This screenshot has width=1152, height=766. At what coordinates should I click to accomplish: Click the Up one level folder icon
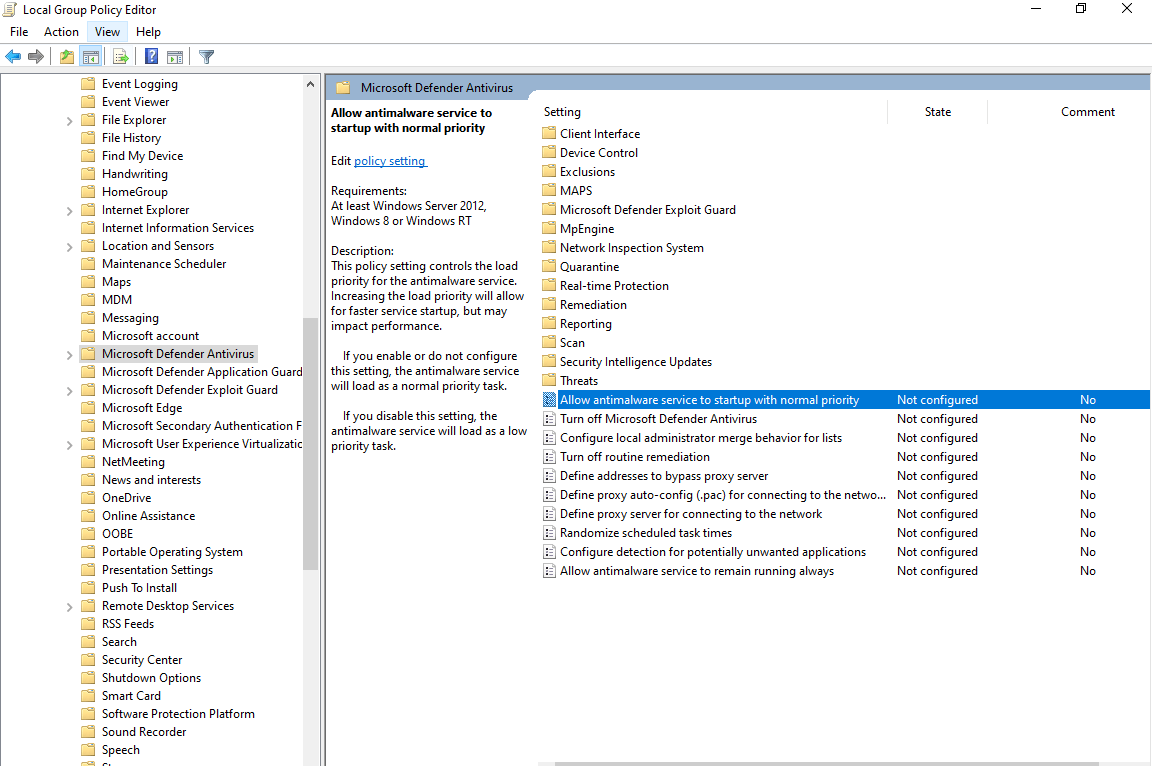[x=65, y=56]
